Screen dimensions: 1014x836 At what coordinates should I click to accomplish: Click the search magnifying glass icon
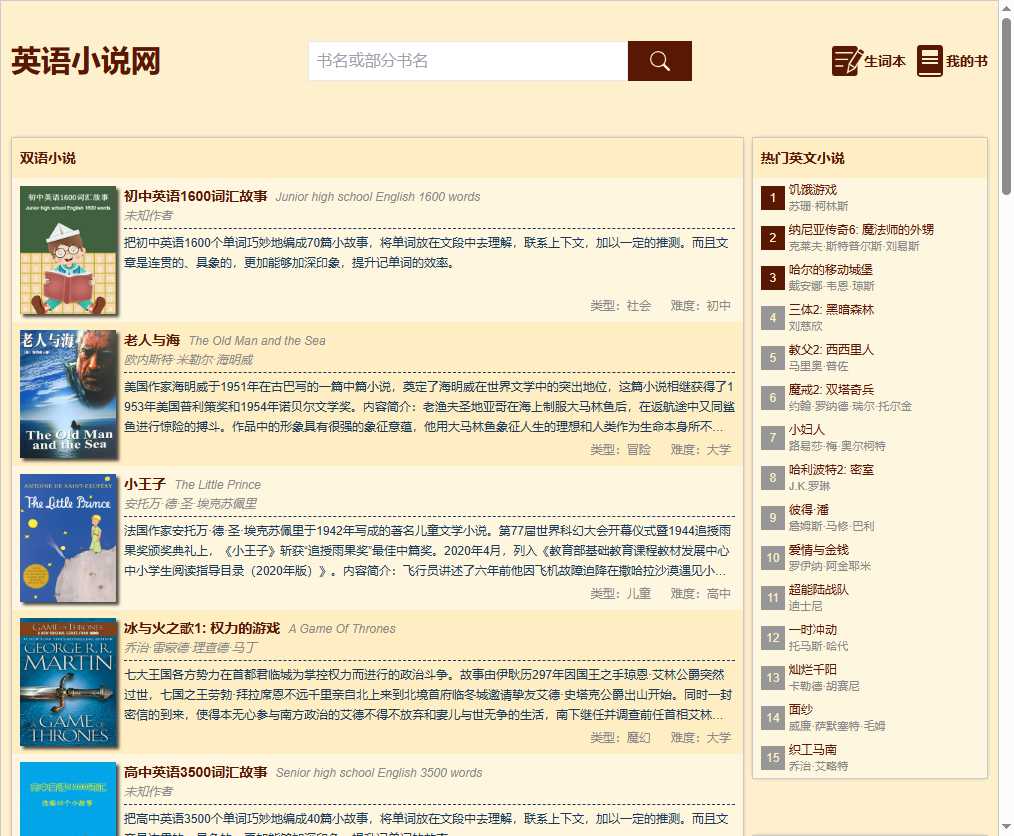click(658, 61)
